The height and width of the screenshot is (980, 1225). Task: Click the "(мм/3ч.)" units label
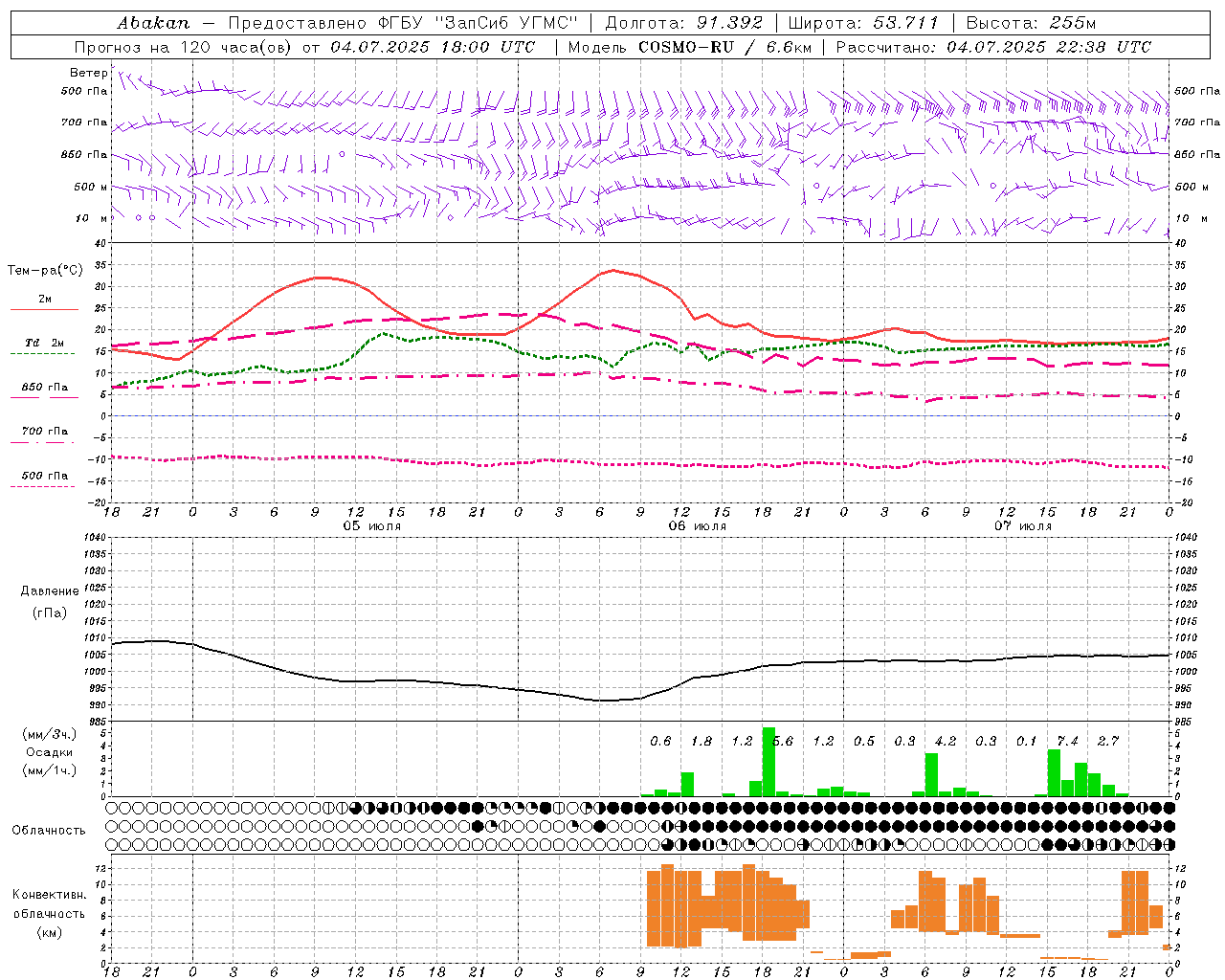pos(49,735)
